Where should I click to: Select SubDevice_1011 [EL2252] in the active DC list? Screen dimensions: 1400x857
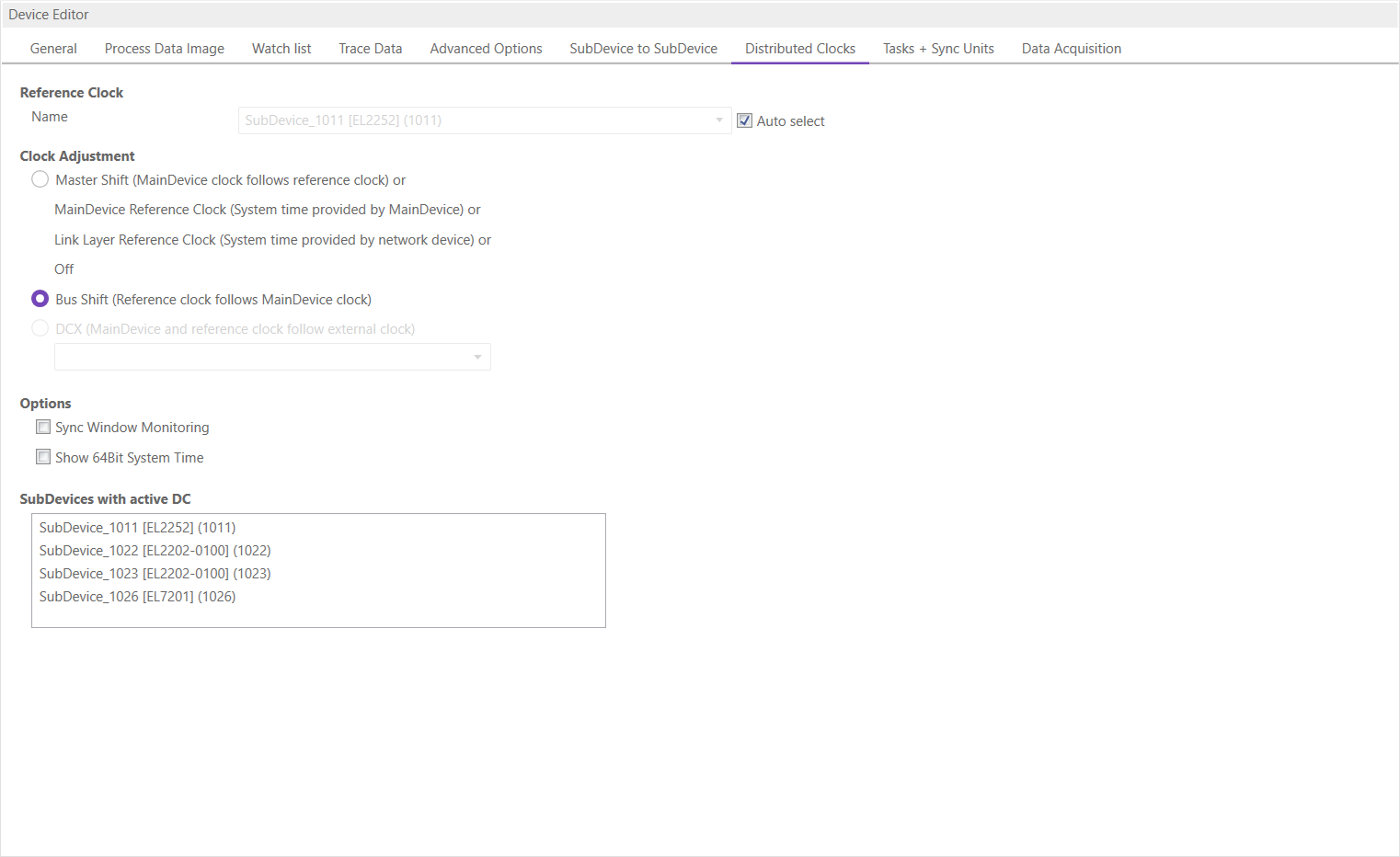(x=137, y=528)
